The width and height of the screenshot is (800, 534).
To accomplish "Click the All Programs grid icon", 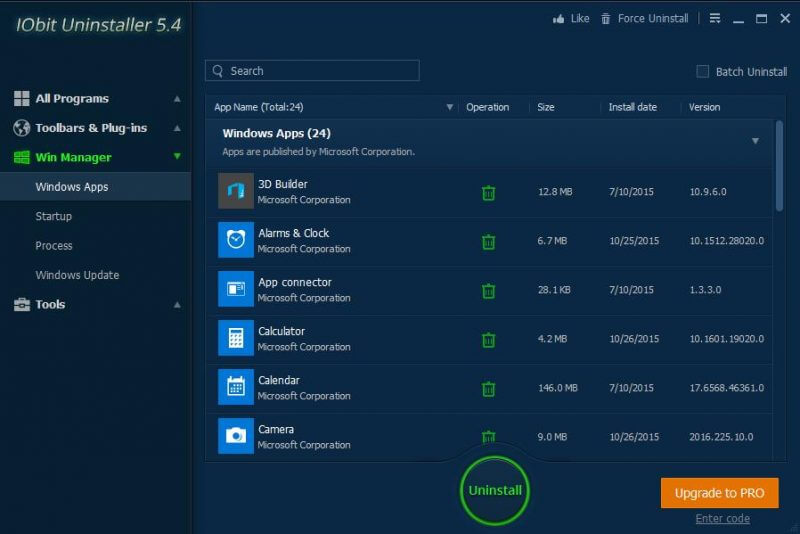I will click(21, 98).
